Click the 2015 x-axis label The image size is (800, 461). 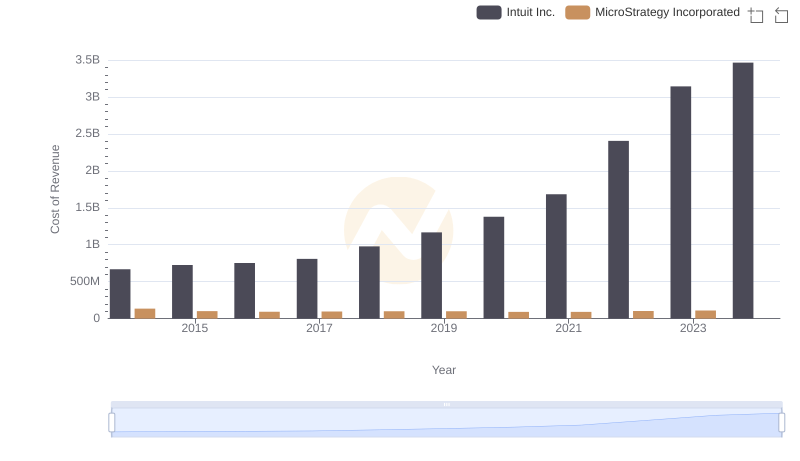(x=194, y=328)
